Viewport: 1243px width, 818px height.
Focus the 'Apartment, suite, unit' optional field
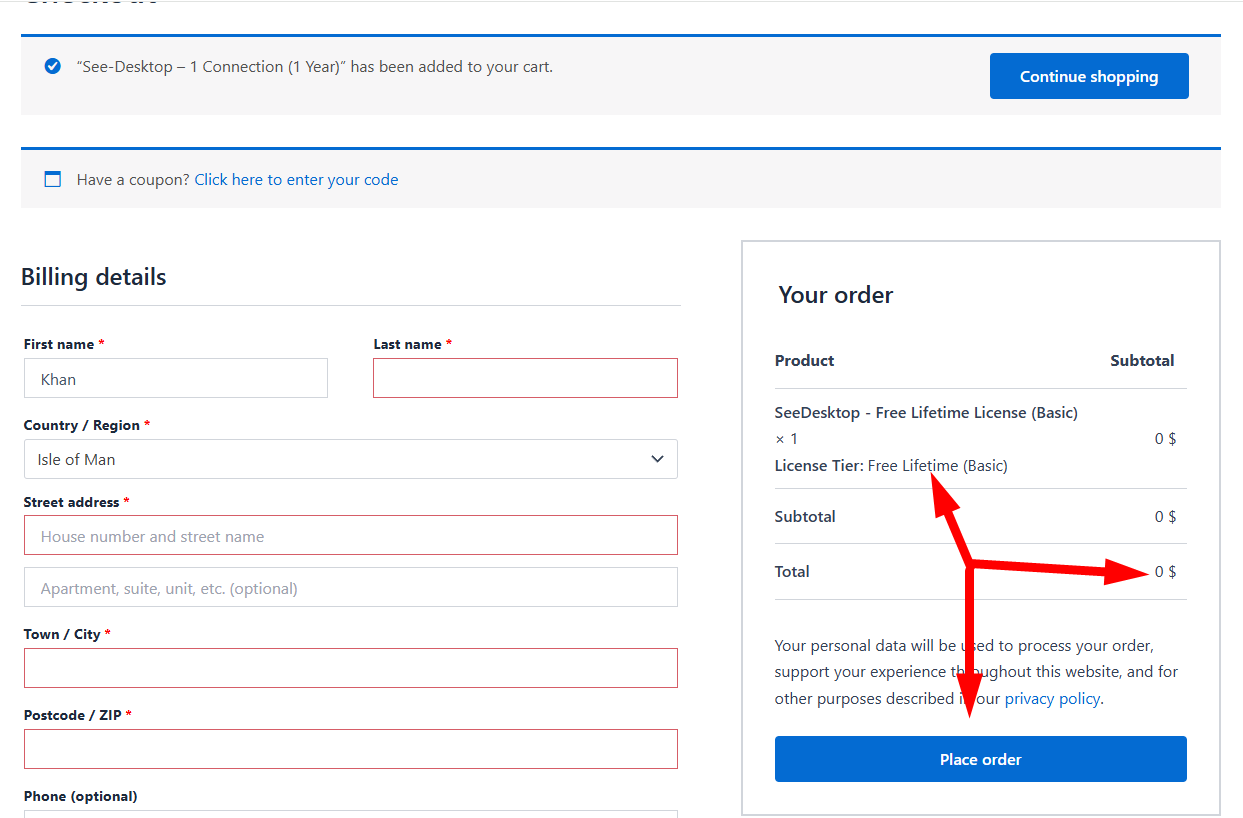(351, 587)
